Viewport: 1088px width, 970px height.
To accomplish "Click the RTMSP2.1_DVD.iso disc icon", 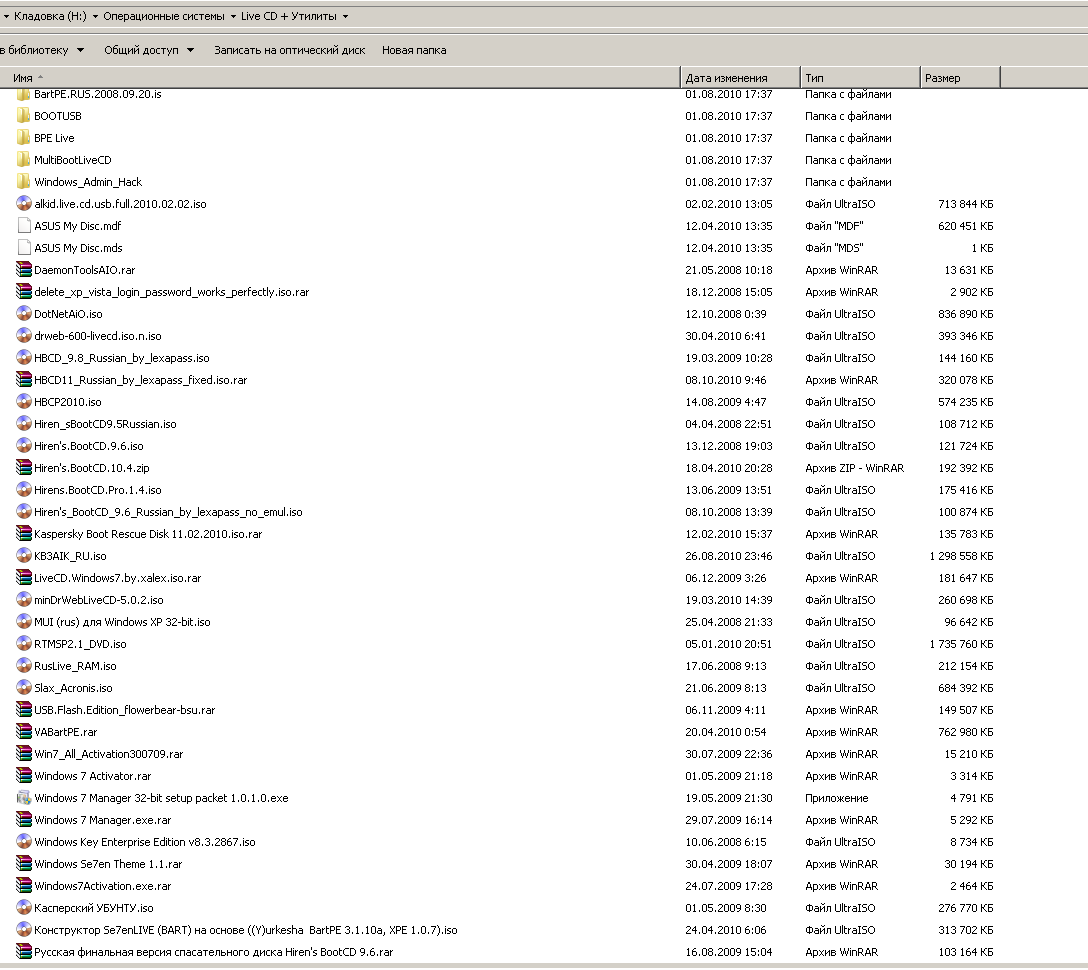I will (x=24, y=644).
